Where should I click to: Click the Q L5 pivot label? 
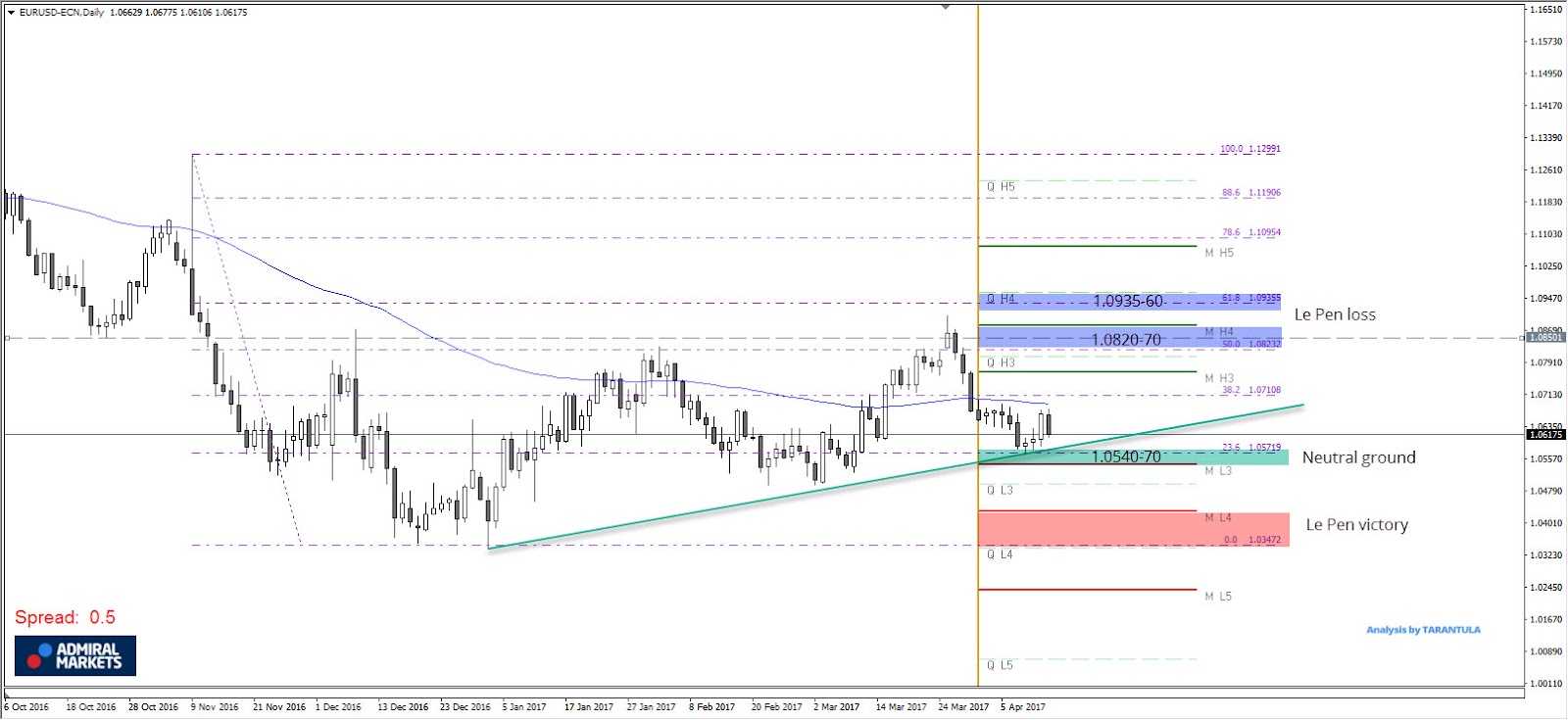point(1000,665)
